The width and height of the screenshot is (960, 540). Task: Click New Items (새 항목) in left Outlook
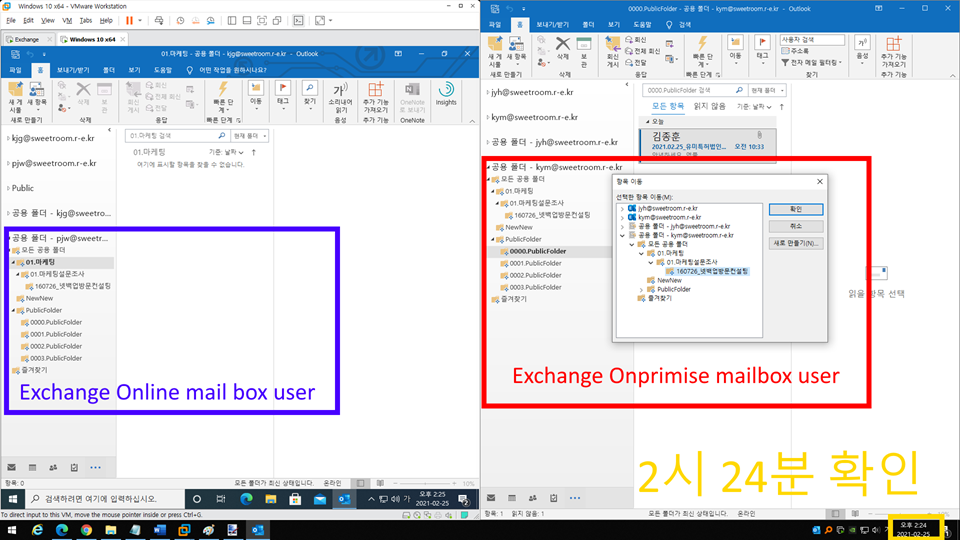pyautogui.click(x=37, y=98)
